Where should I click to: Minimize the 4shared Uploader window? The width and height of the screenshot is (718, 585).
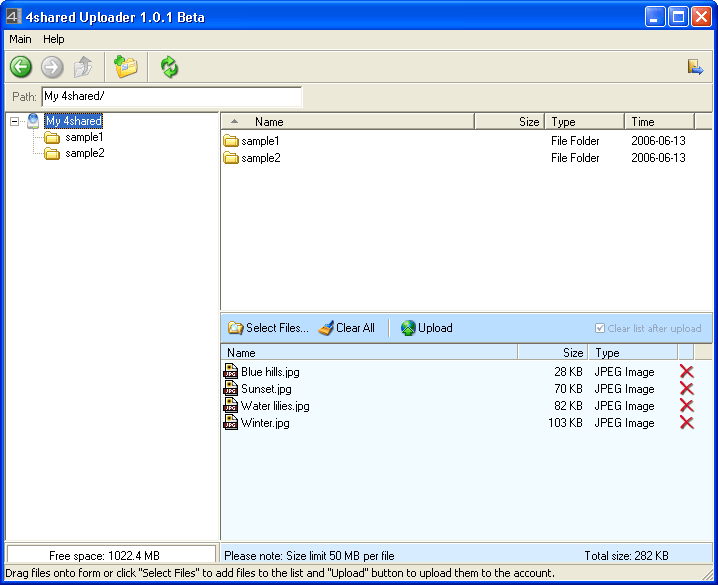(x=655, y=17)
